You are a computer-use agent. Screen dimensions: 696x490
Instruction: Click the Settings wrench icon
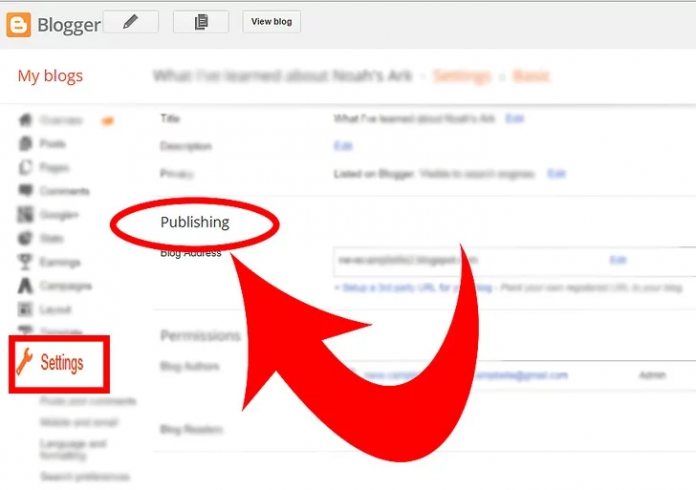tap(25, 363)
